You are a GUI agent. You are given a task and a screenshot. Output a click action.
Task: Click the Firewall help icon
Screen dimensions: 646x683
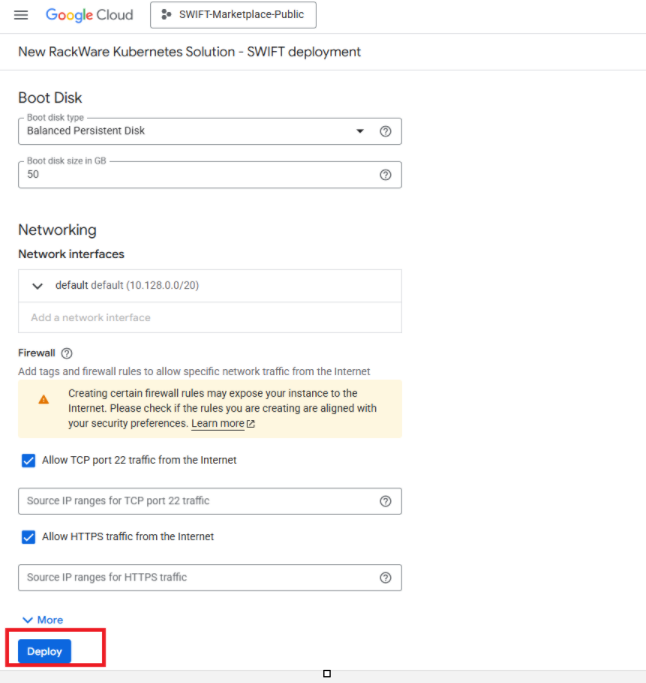click(67, 353)
